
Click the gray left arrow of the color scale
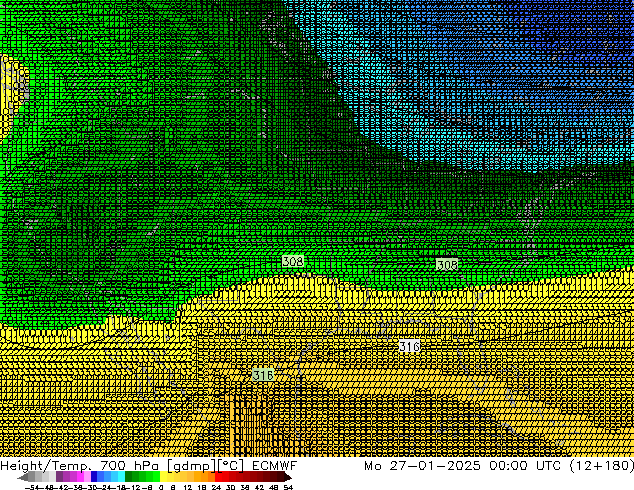pyautogui.click(x=23, y=477)
